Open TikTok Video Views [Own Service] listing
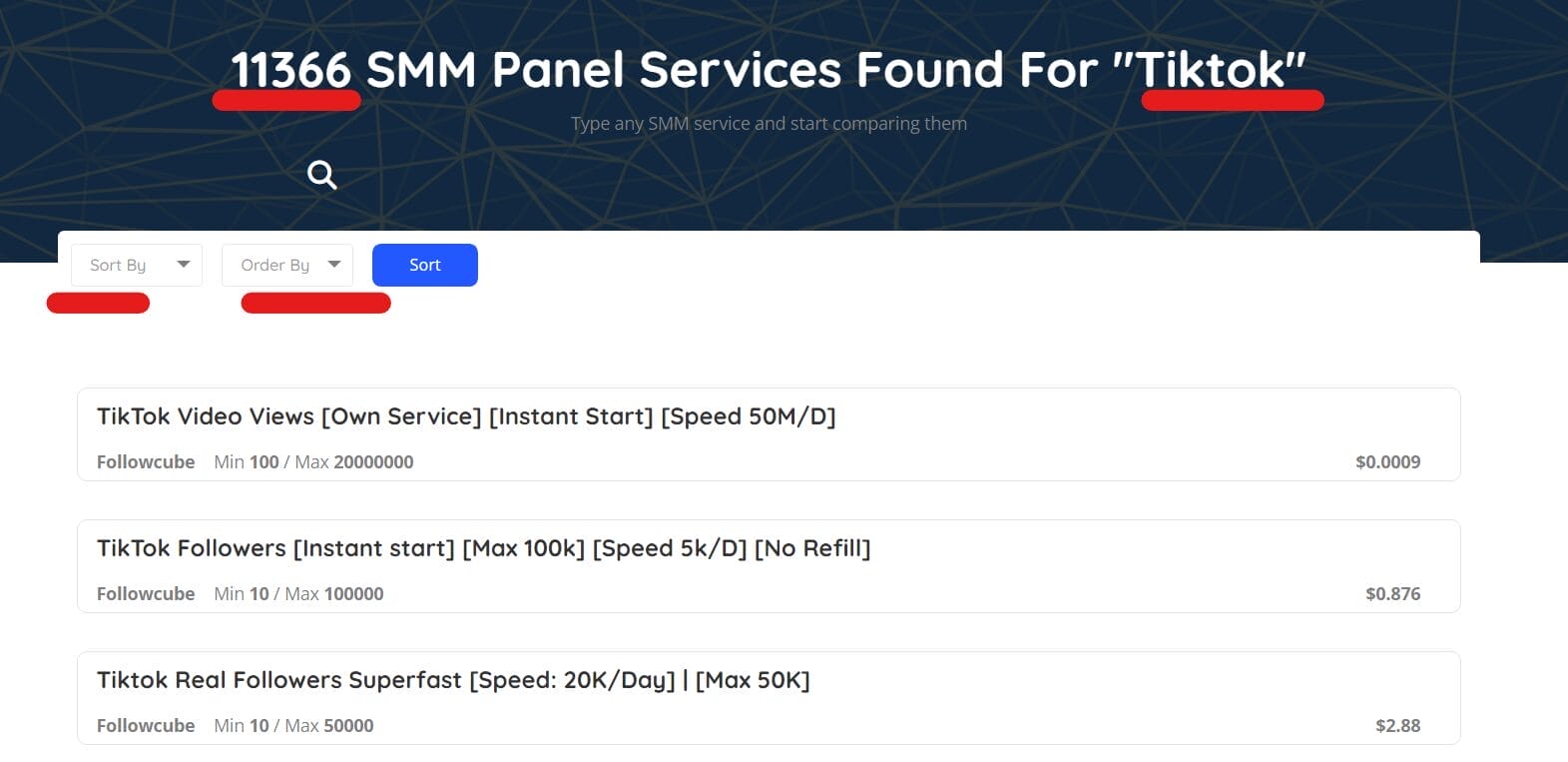Viewport: 1568px width, 762px height. coord(466,416)
